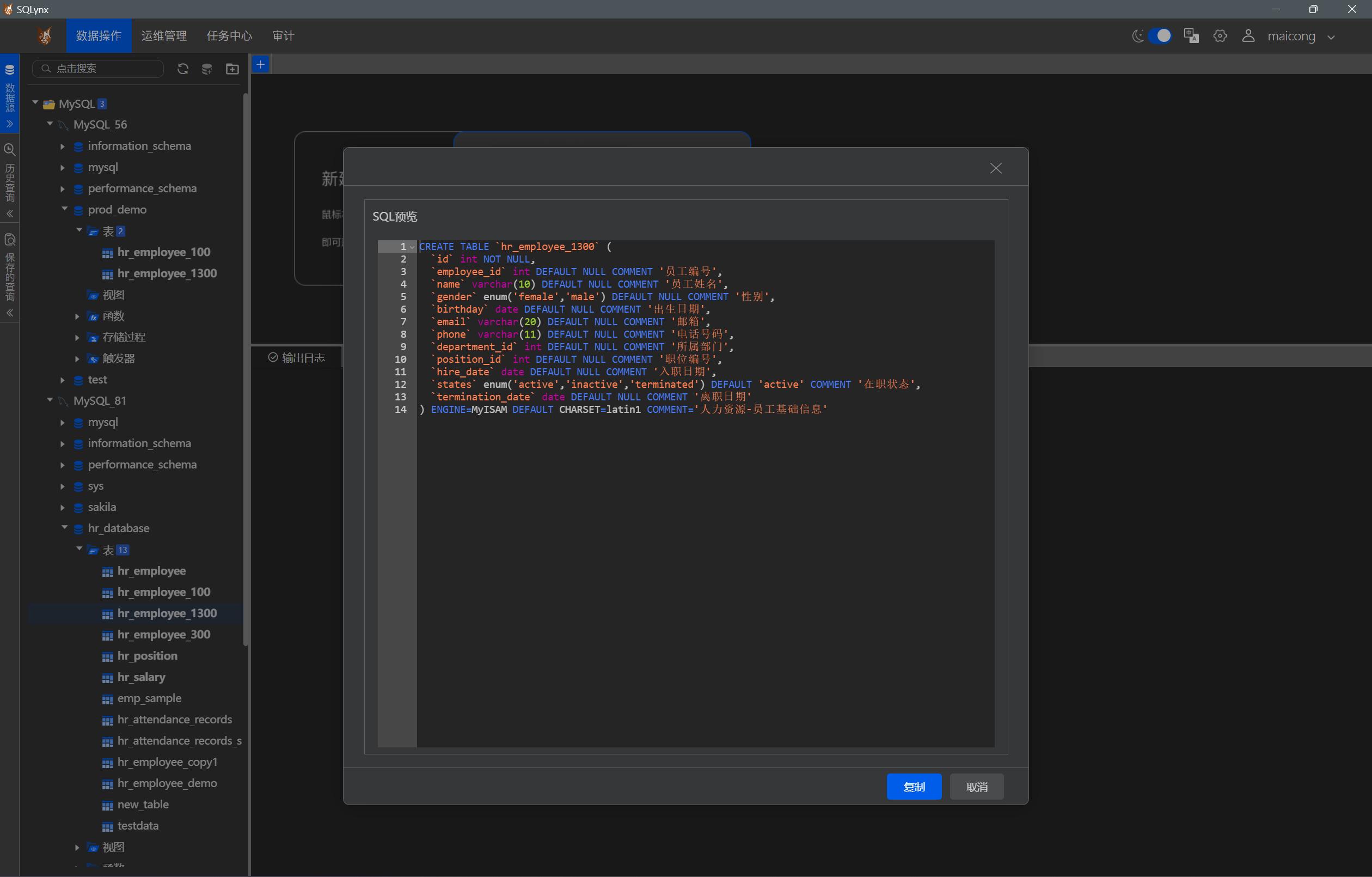Collapse the MySQL group node
This screenshot has width=1372, height=877.
click(x=35, y=103)
